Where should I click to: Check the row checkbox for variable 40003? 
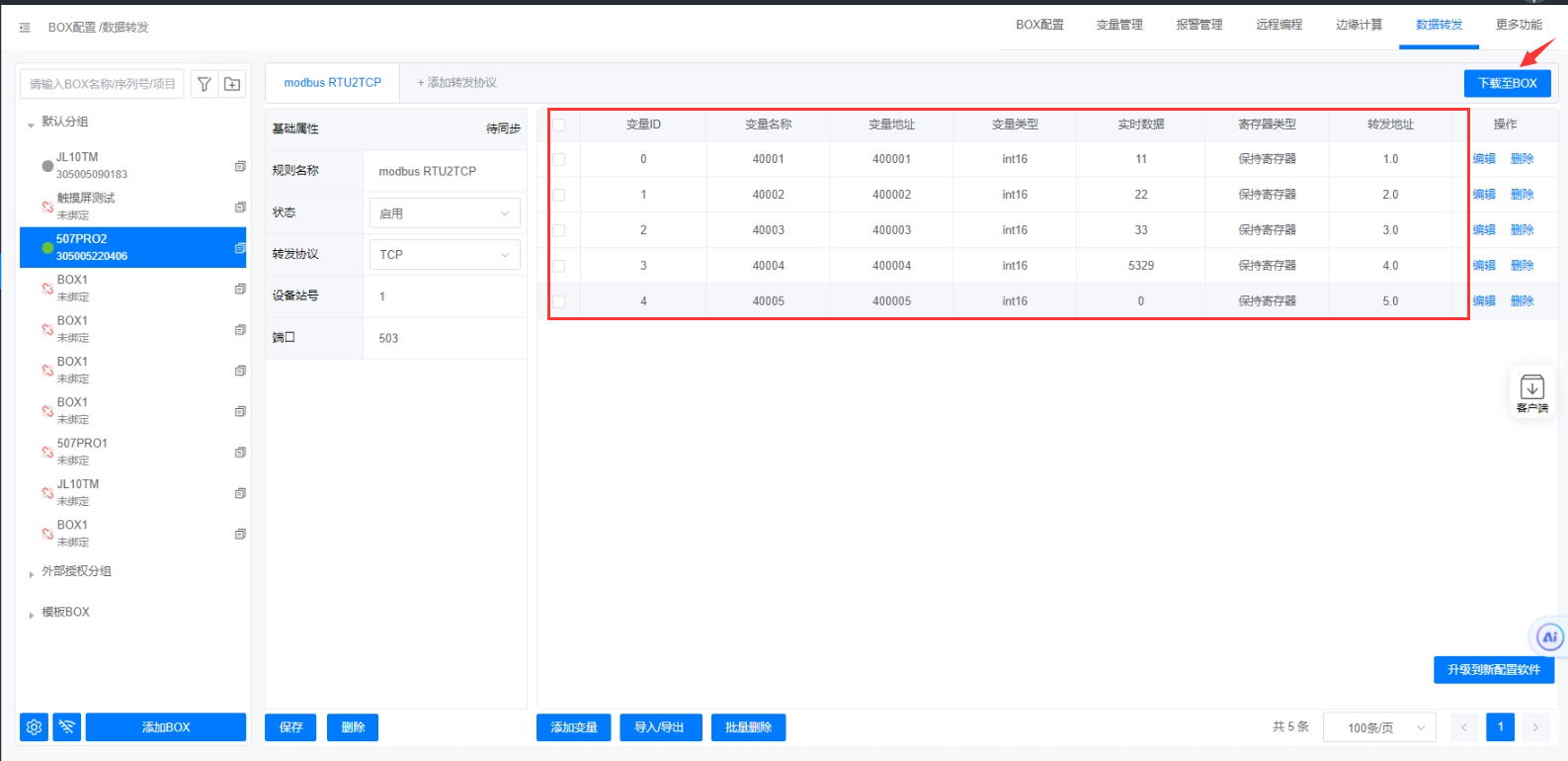[559, 230]
